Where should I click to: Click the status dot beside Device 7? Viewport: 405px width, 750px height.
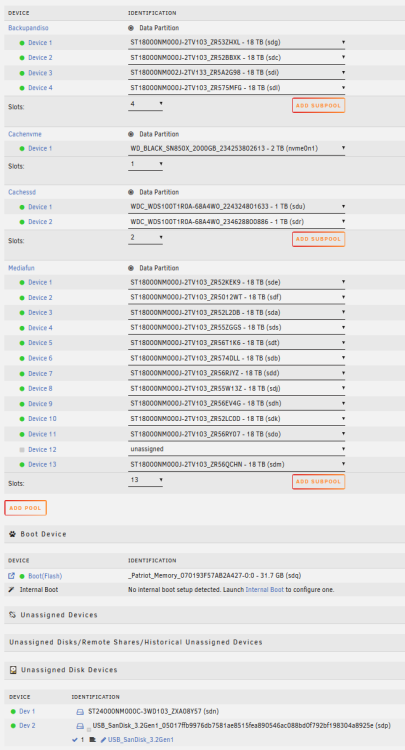pyautogui.click(x=22, y=374)
